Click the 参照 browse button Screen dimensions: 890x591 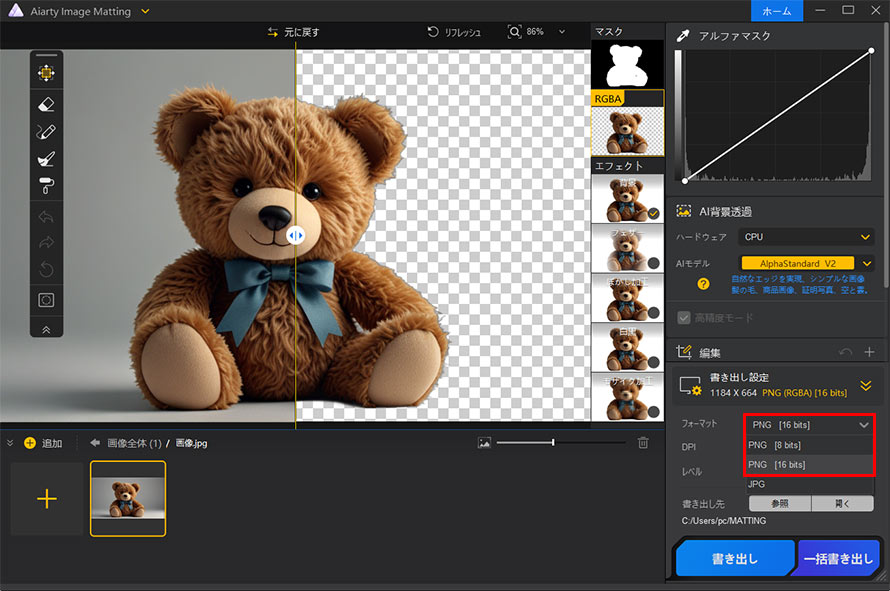point(779,503)
